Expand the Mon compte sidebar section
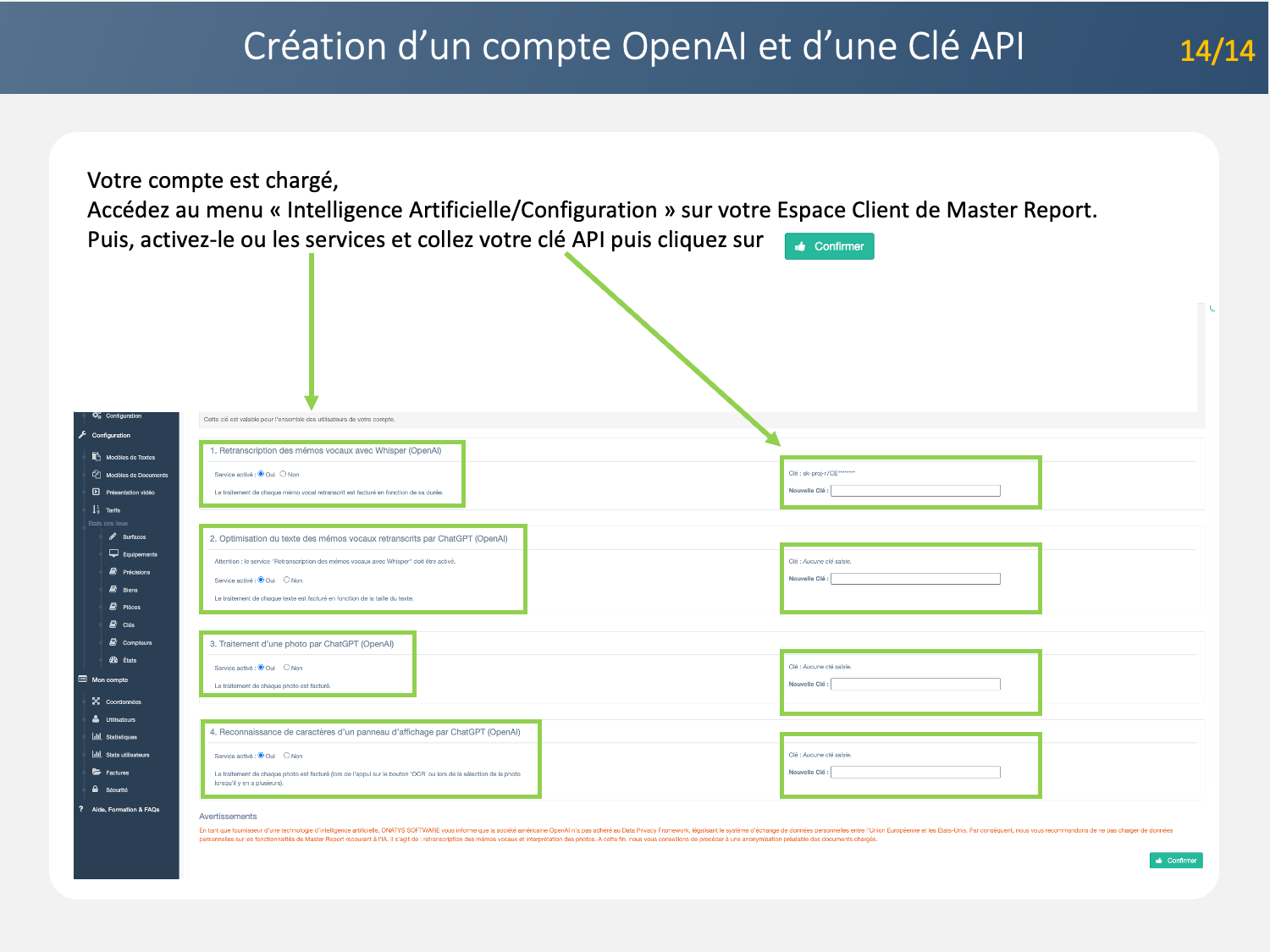 [x=109, y=680]
